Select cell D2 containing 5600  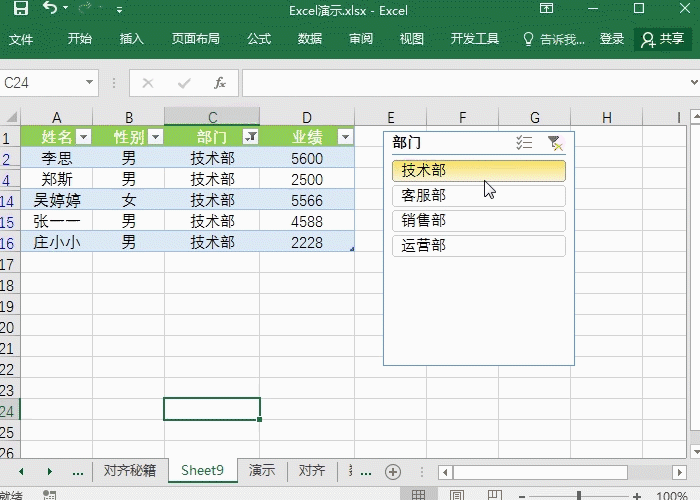307,158
